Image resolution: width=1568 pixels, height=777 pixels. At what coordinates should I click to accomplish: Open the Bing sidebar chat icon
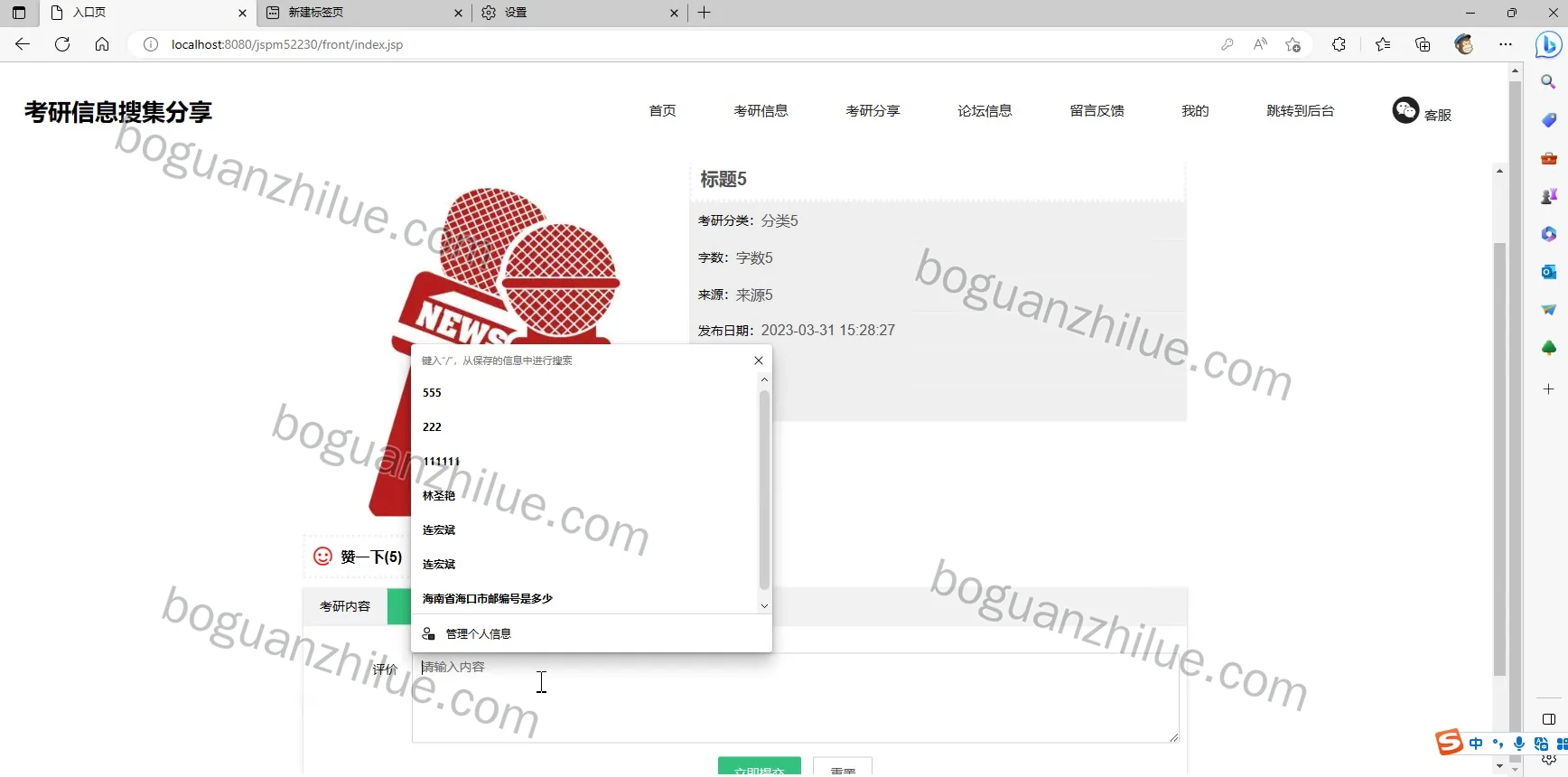point(1548,44)
